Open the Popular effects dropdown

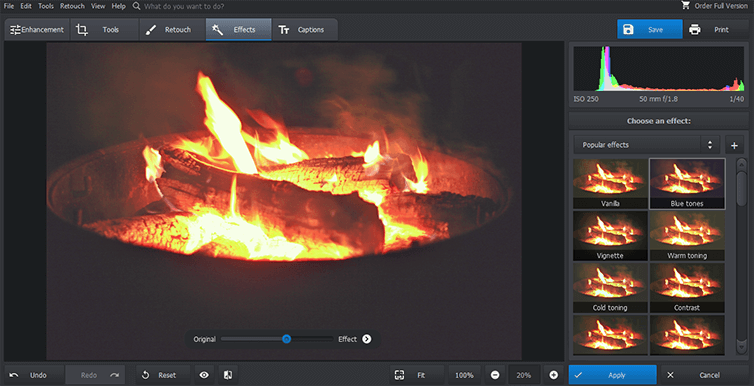click(x=646, y=145)
